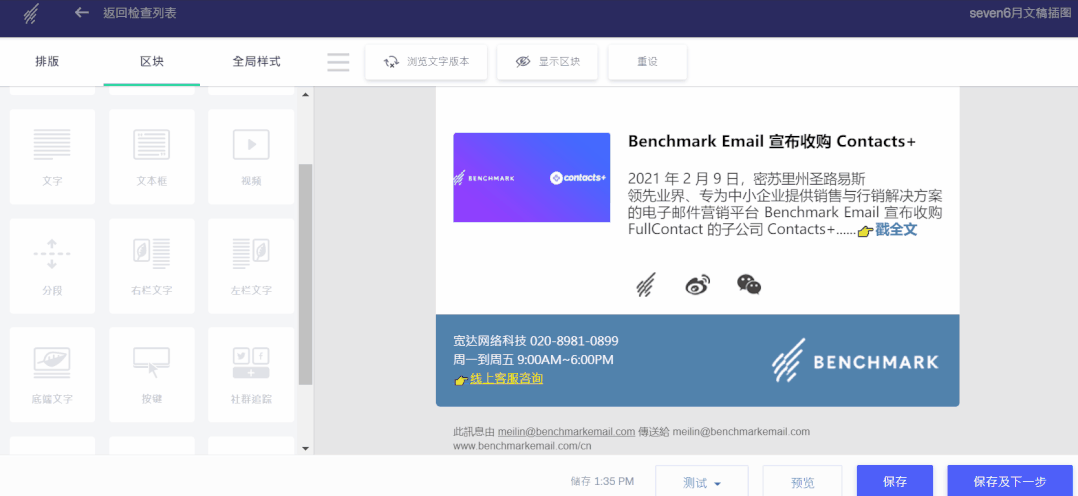Click the BENCHMARK footer logo
Viewport: 1078px width, 496px height.
click(x=855, y=360)
